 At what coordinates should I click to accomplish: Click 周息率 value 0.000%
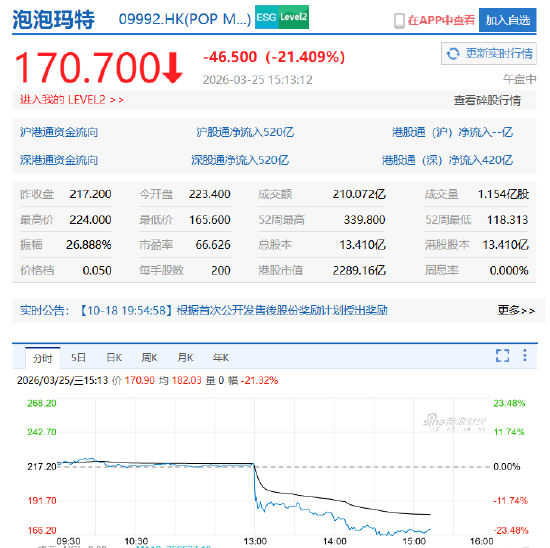(x=509, y=270)
